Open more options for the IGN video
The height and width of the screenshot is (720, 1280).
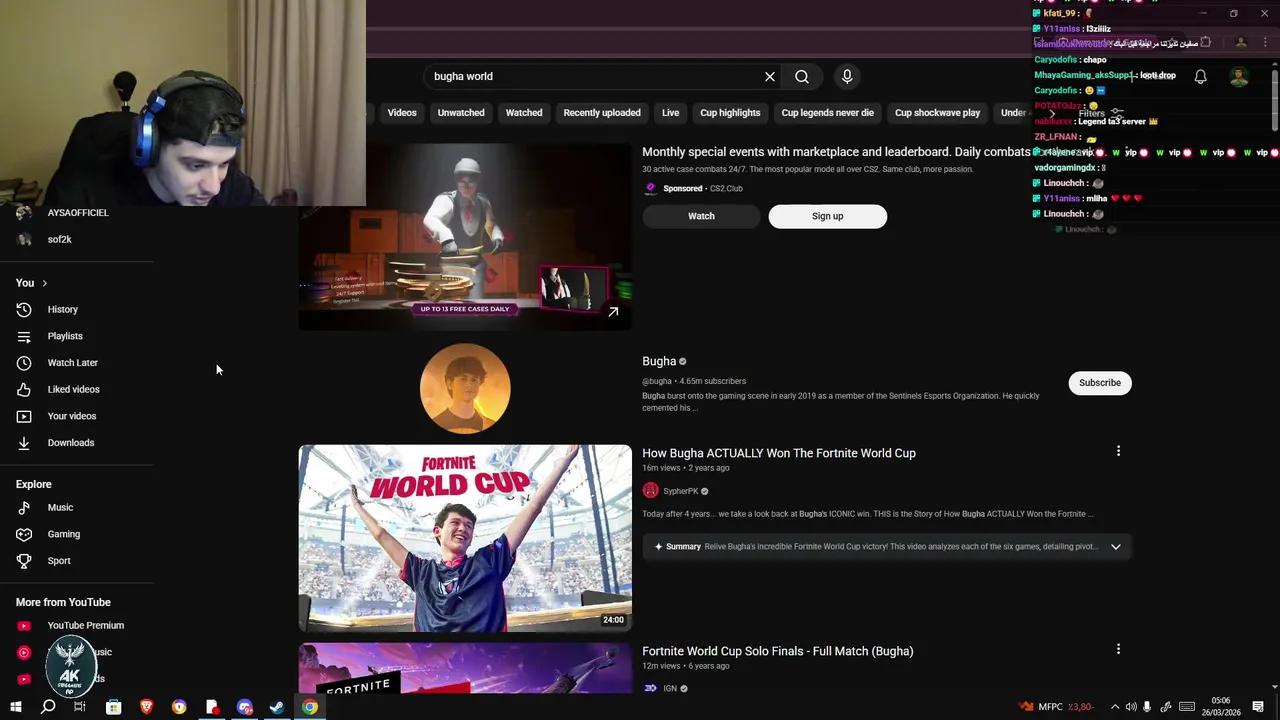[x=1118, y=650]
